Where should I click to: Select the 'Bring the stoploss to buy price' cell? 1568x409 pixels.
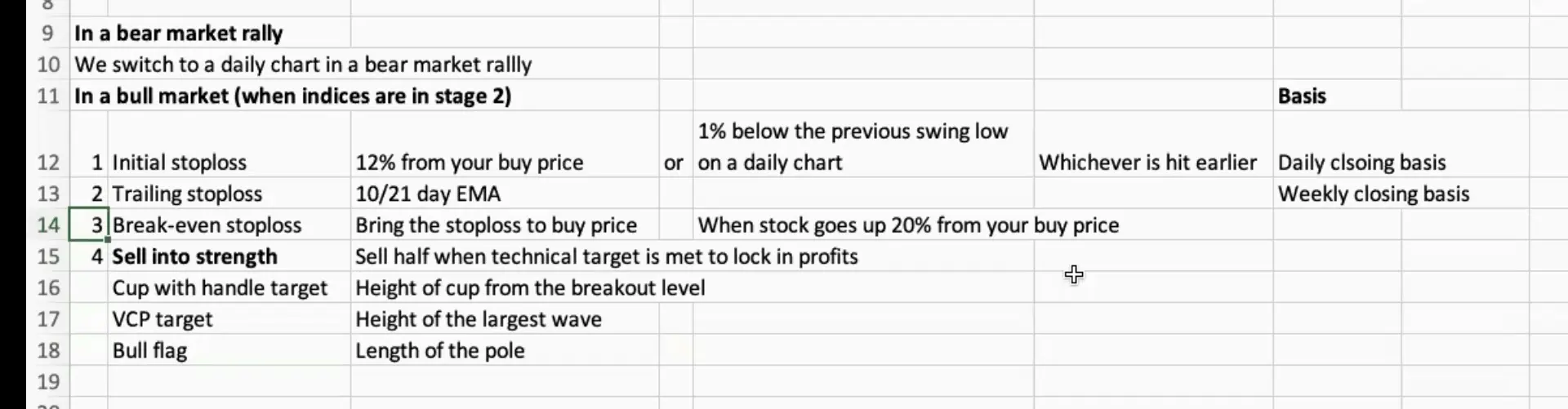click(x=504, y=225)
